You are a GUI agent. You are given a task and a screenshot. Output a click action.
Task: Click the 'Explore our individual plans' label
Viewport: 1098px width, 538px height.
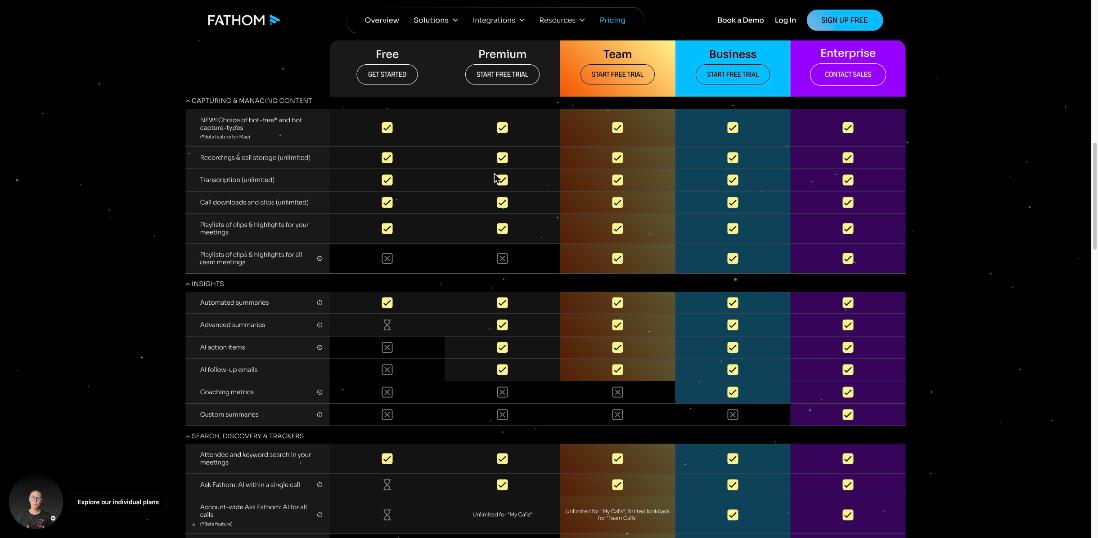(118, 502)
